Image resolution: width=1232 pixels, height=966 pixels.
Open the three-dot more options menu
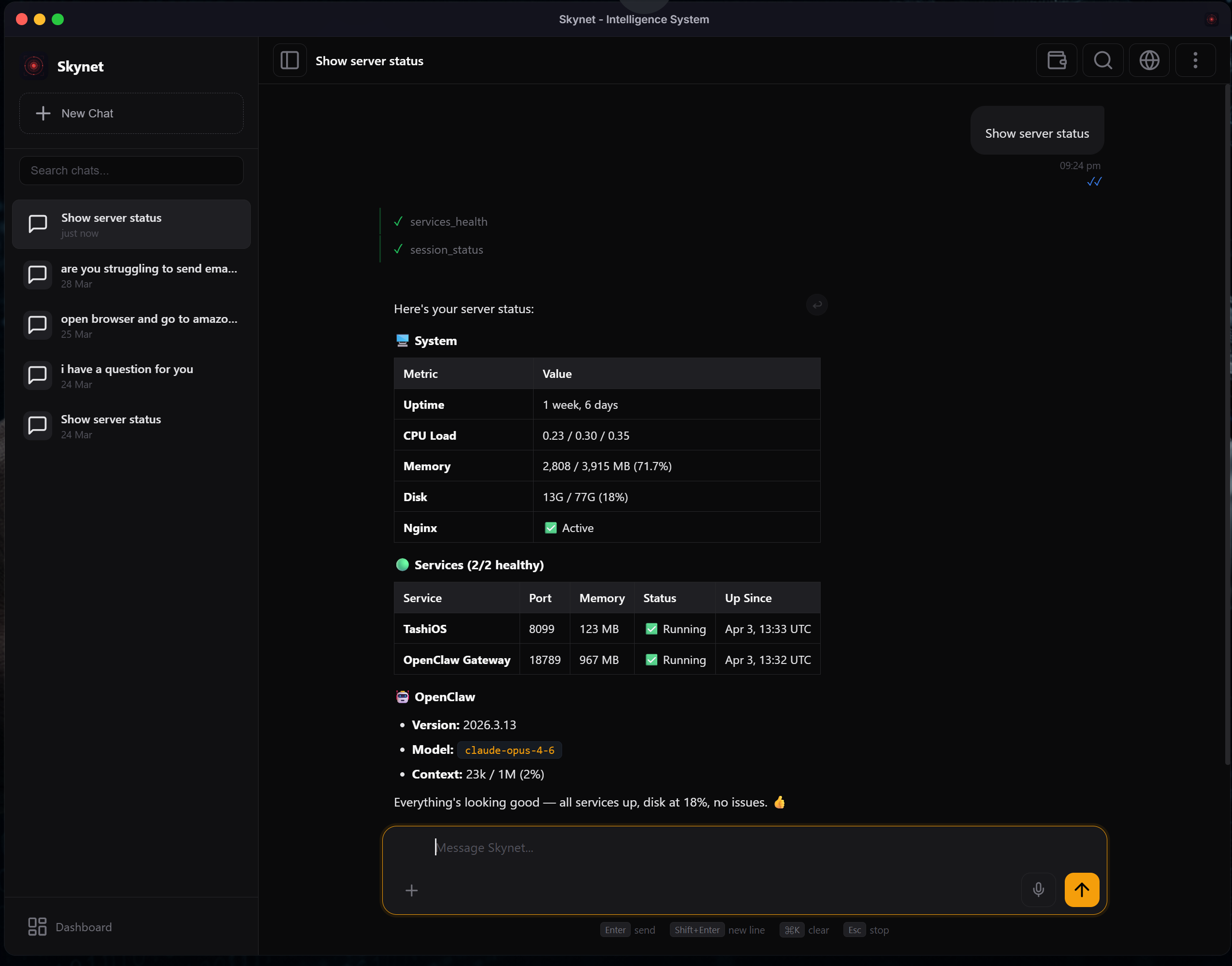[1195, 60]
